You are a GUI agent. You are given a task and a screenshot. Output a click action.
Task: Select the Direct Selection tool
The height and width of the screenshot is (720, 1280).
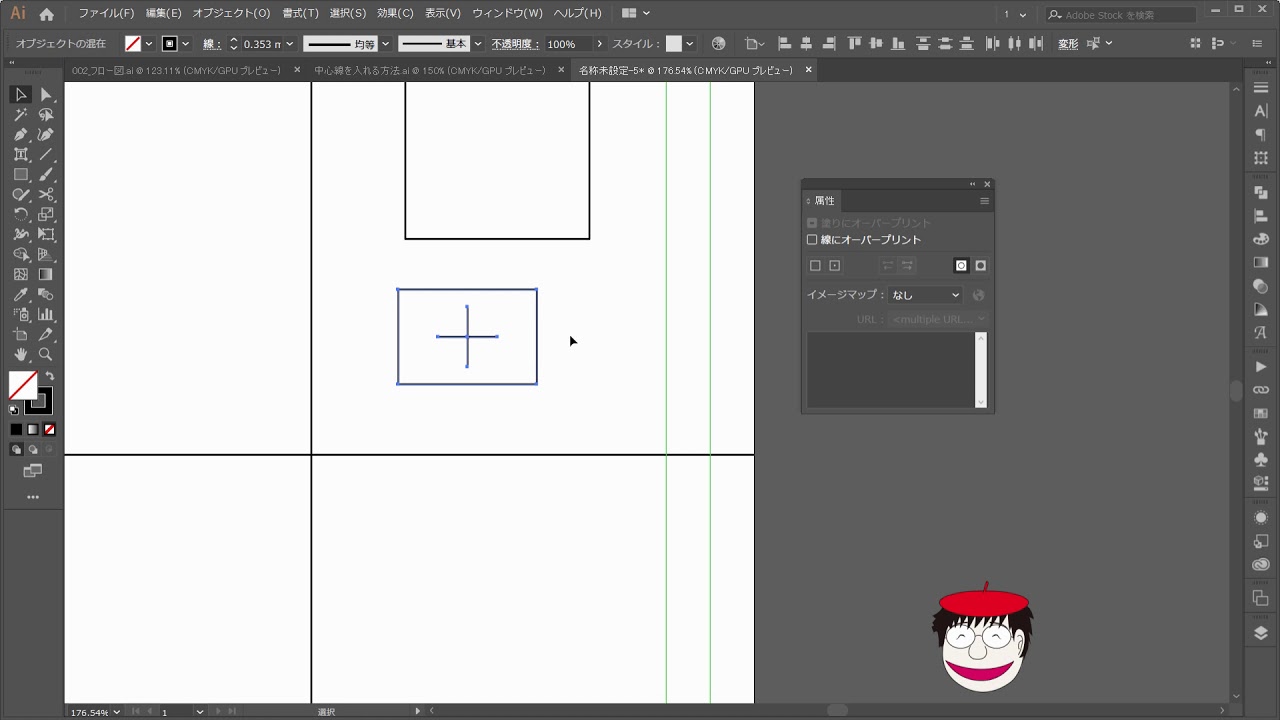point(46,95)
